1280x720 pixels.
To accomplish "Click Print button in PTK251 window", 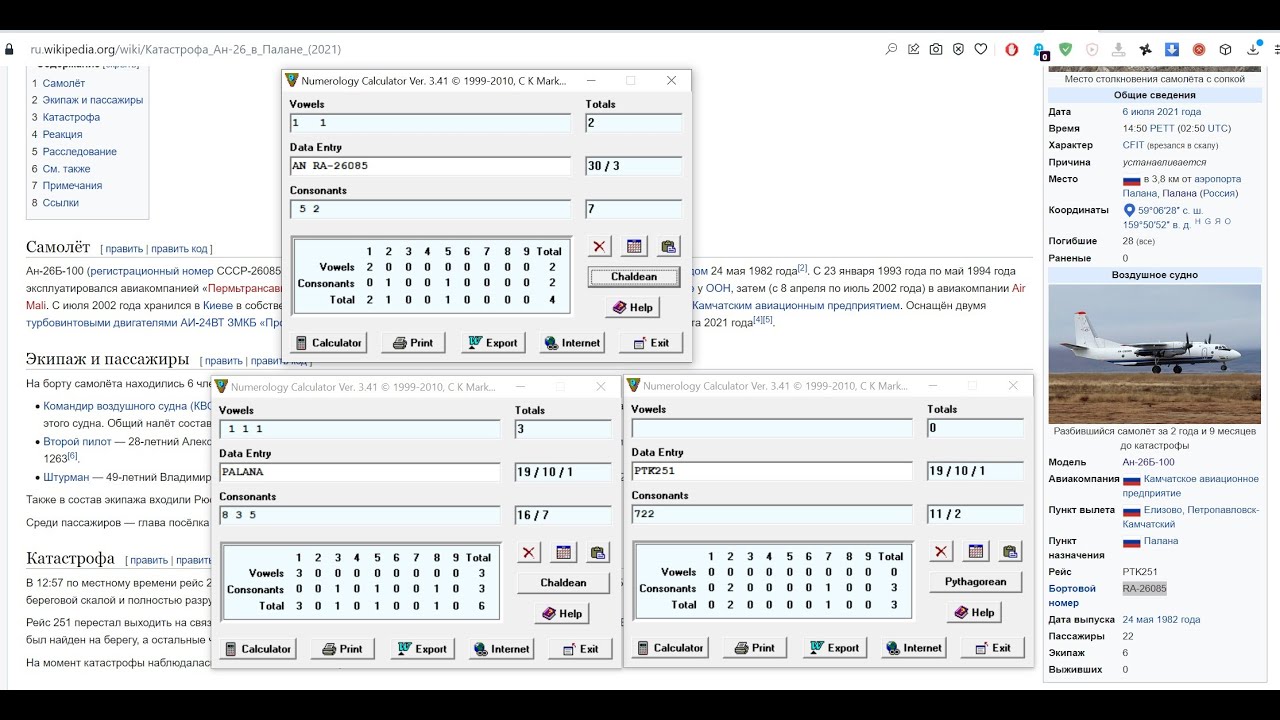I will coord(755,648).
